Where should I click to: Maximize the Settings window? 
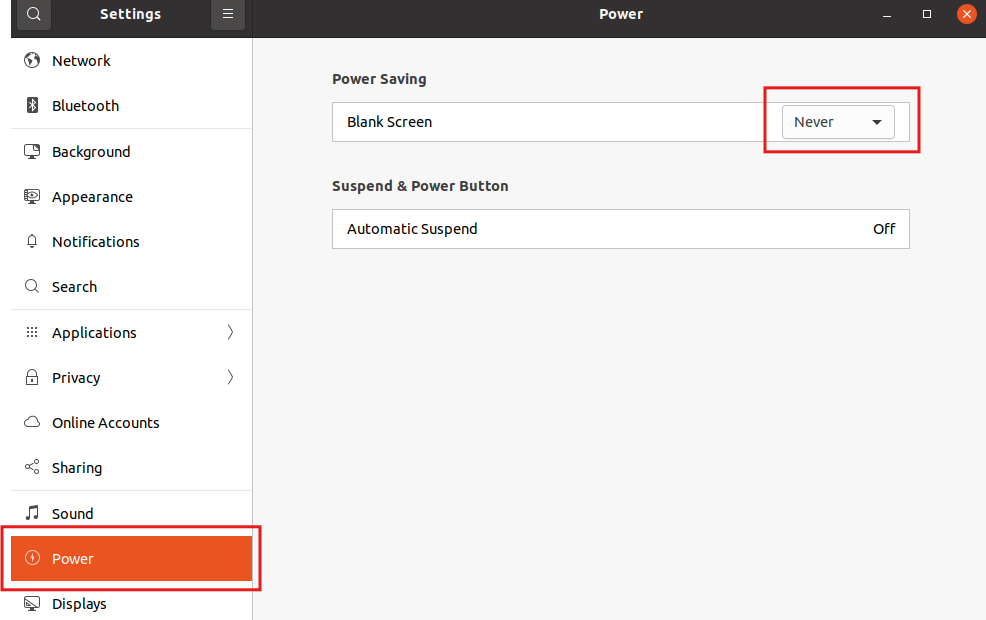pyautogui.click(x=926, y=14)
